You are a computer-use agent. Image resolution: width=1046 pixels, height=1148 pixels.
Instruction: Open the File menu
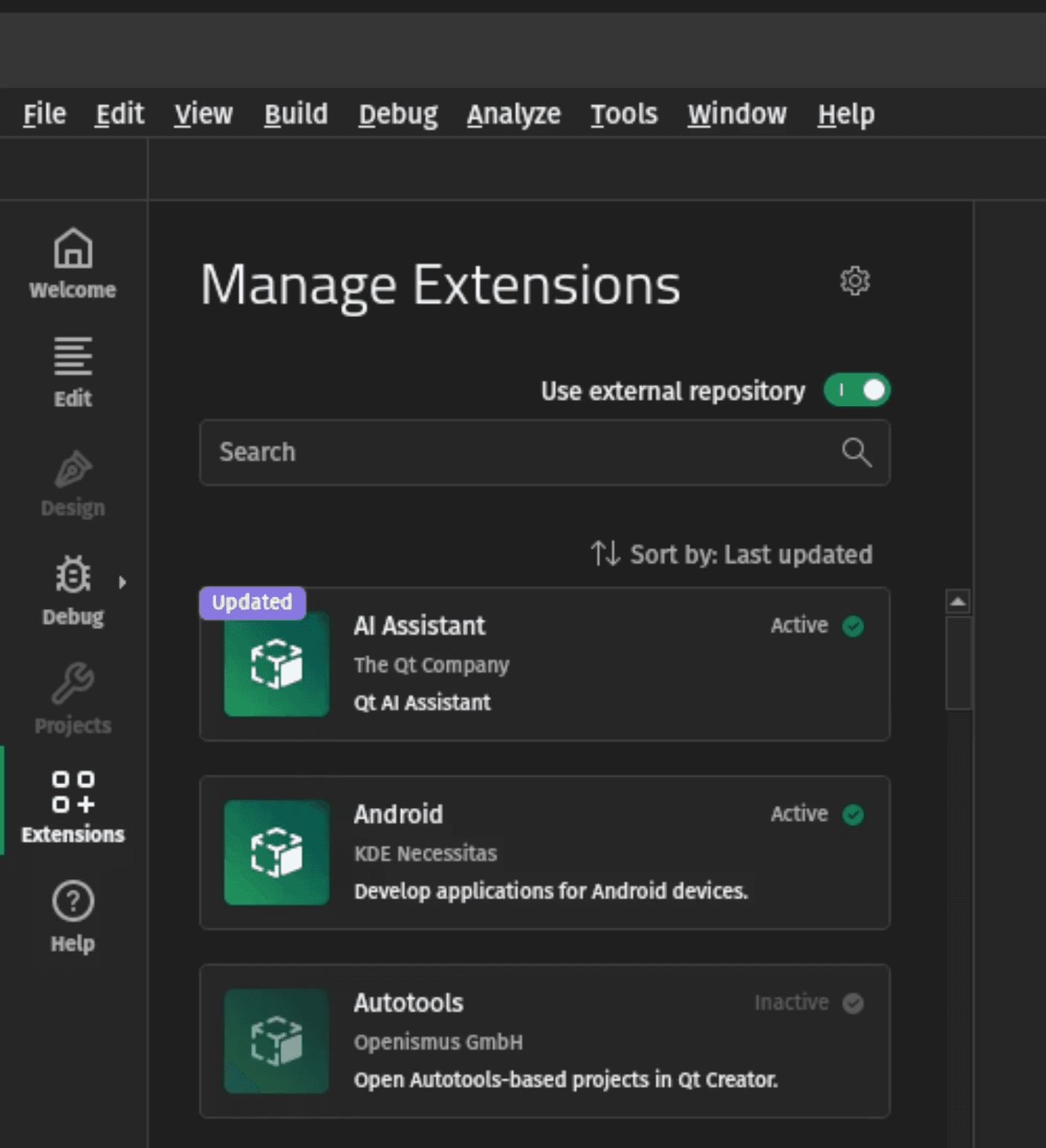(45, 114)
